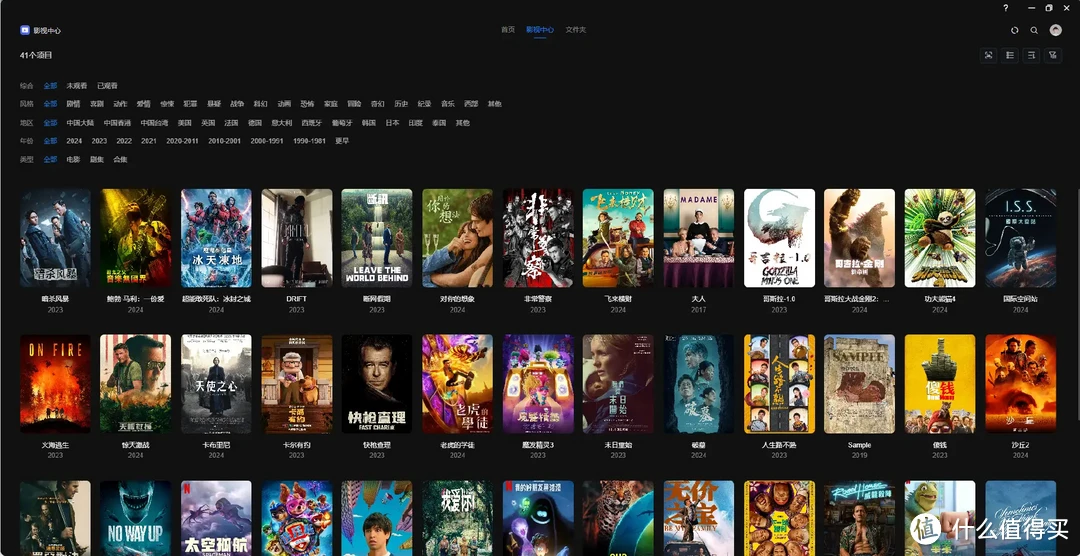
Task: Filter region by 日本
Action: pos(392,123)
